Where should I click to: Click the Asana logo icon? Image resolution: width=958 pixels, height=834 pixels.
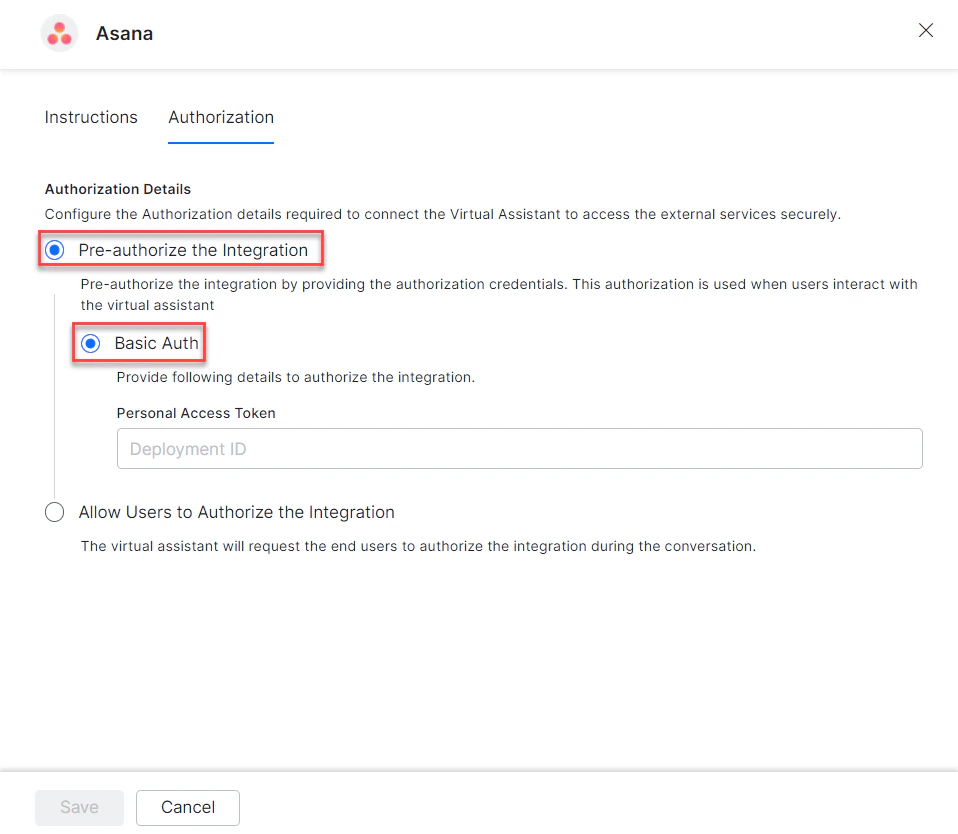(59, 32)
